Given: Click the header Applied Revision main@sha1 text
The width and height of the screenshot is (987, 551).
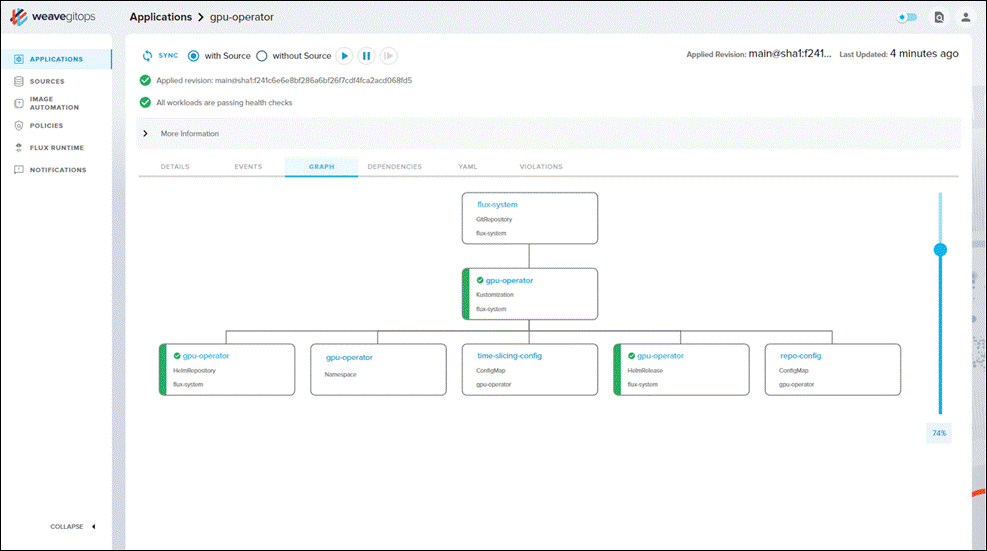Looking at the screenshot, I should 759,54.
